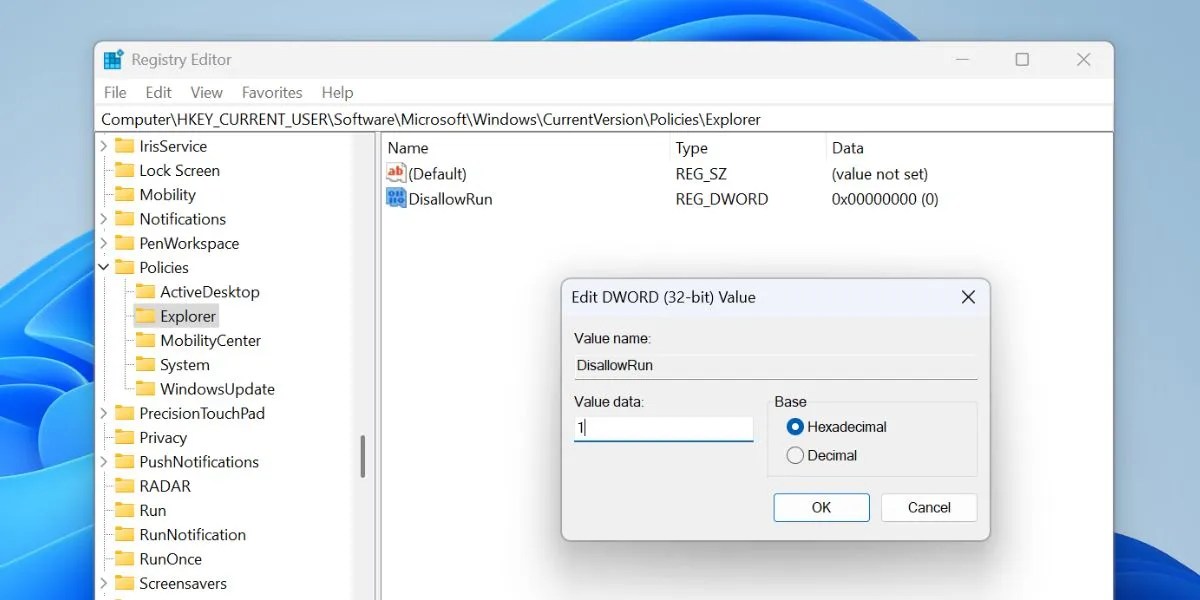Click the WindowsUpdate folder icon
1200x600 pixels.
146,389
